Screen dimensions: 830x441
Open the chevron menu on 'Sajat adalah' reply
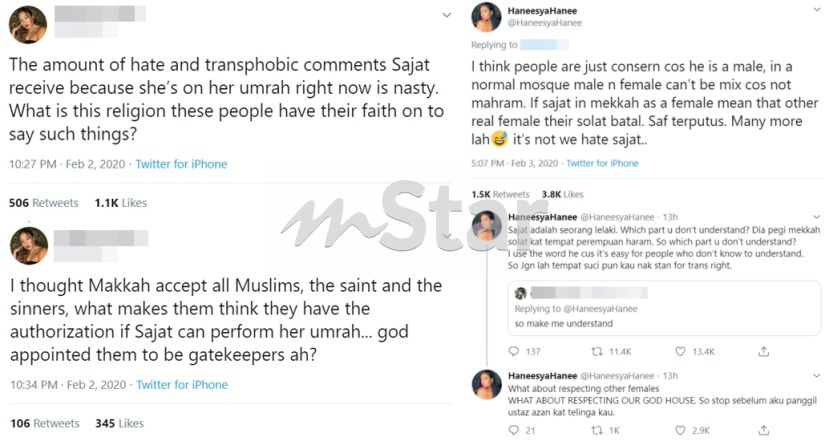[817, 217]
